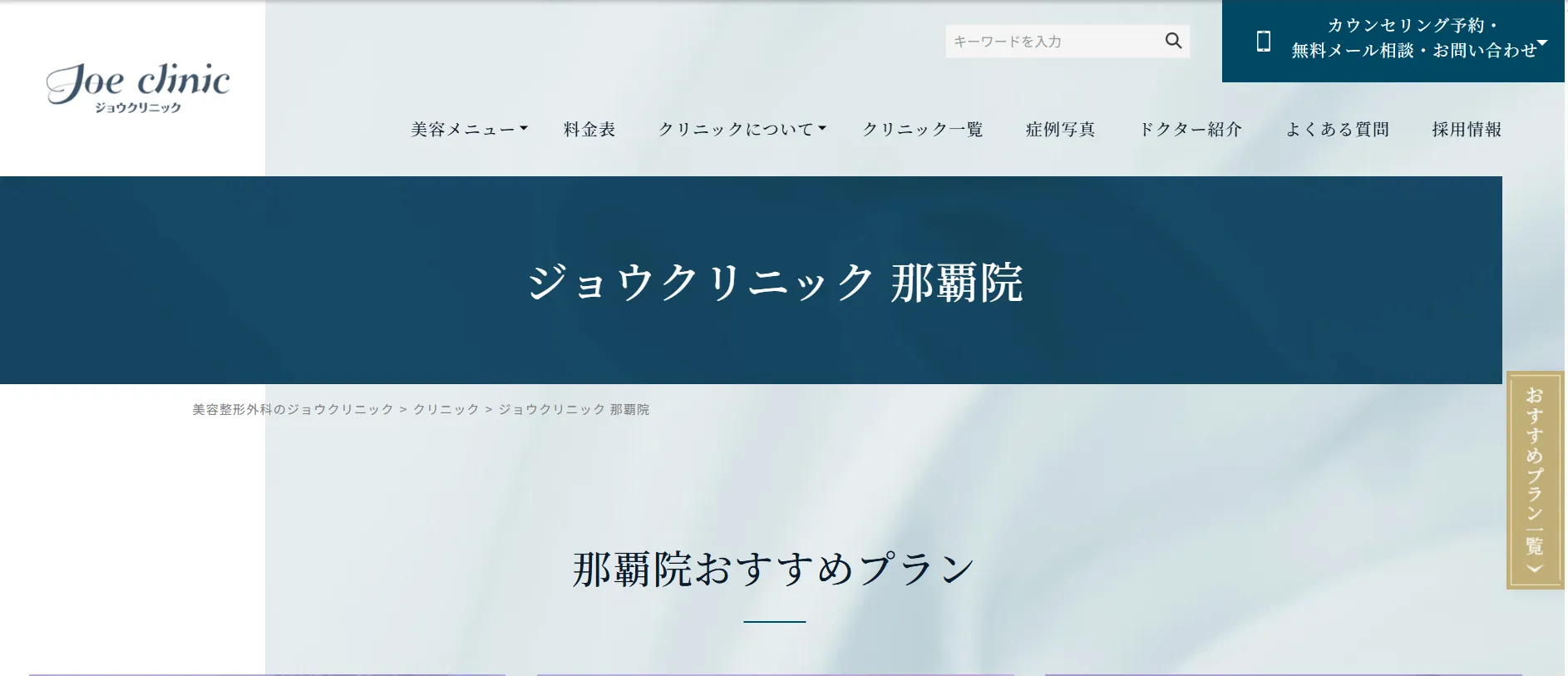
Task: Click the 那覇院おすすめプラン heading
Action: 773,570
